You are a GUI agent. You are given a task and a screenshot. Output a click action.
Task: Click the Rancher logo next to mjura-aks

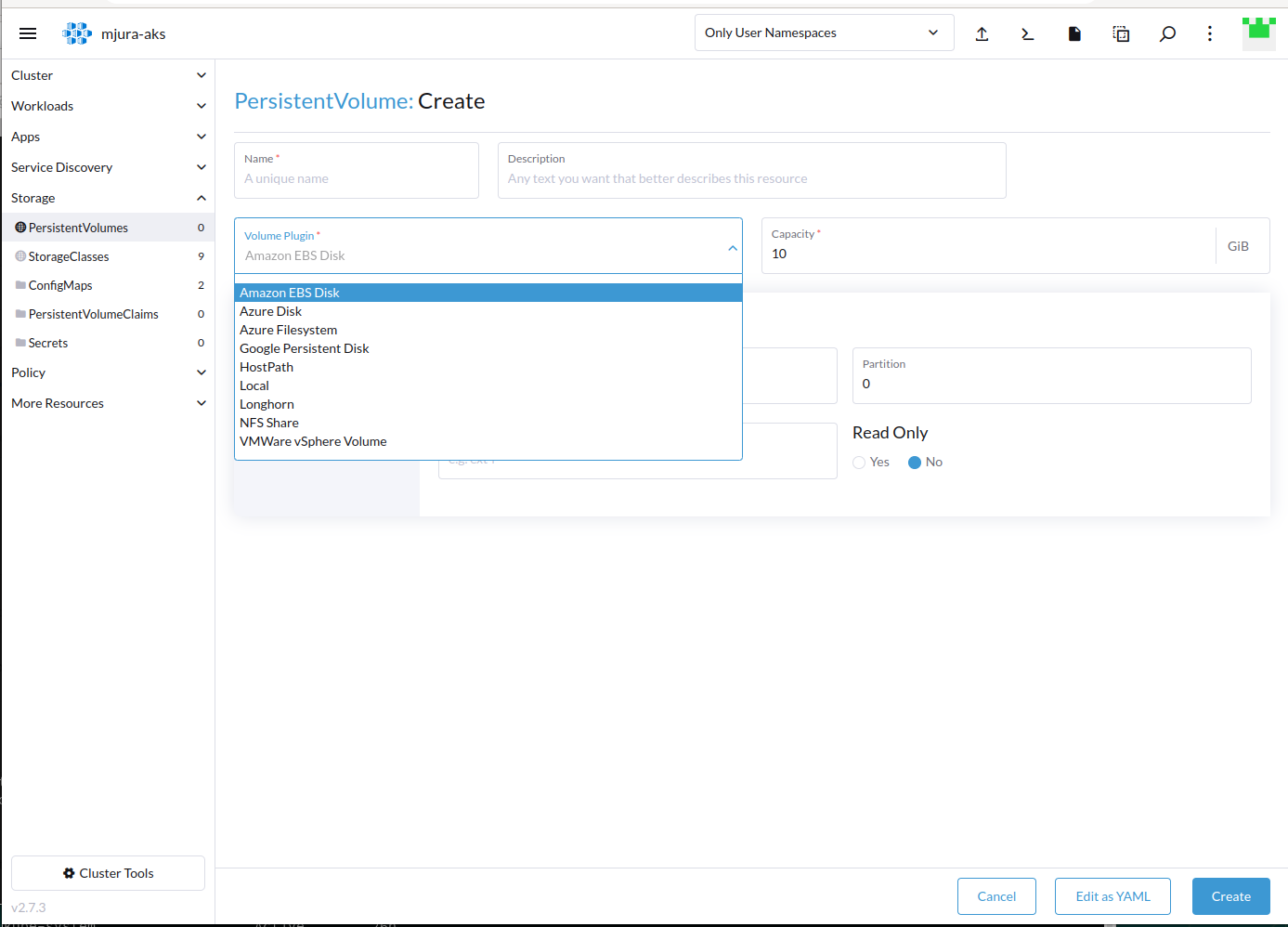pyautogui.click(x=77, y=33)
